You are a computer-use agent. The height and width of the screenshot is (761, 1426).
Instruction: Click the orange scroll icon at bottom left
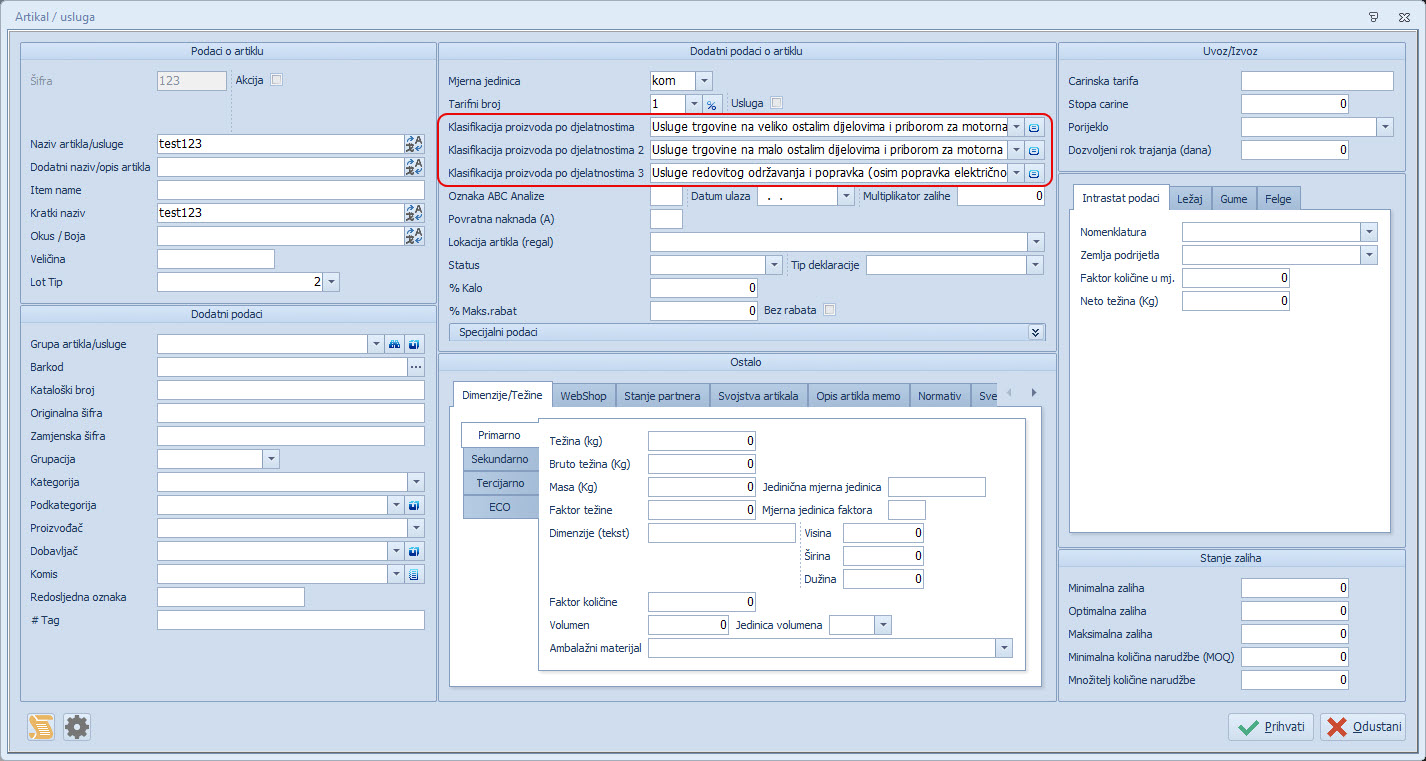tap(41, 727)
